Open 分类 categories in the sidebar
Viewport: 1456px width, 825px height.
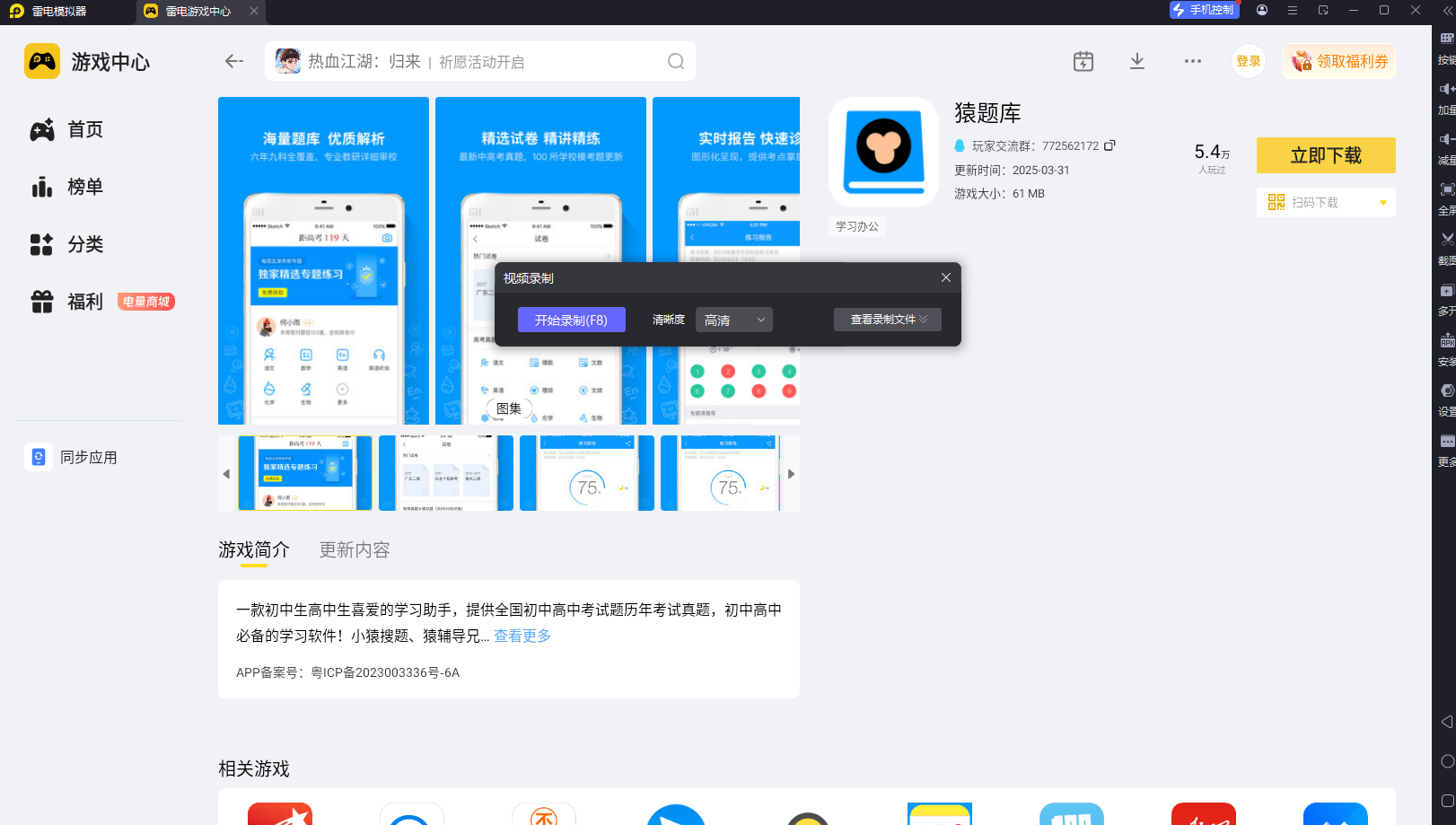pyautogui.click(x=67, y=244)
